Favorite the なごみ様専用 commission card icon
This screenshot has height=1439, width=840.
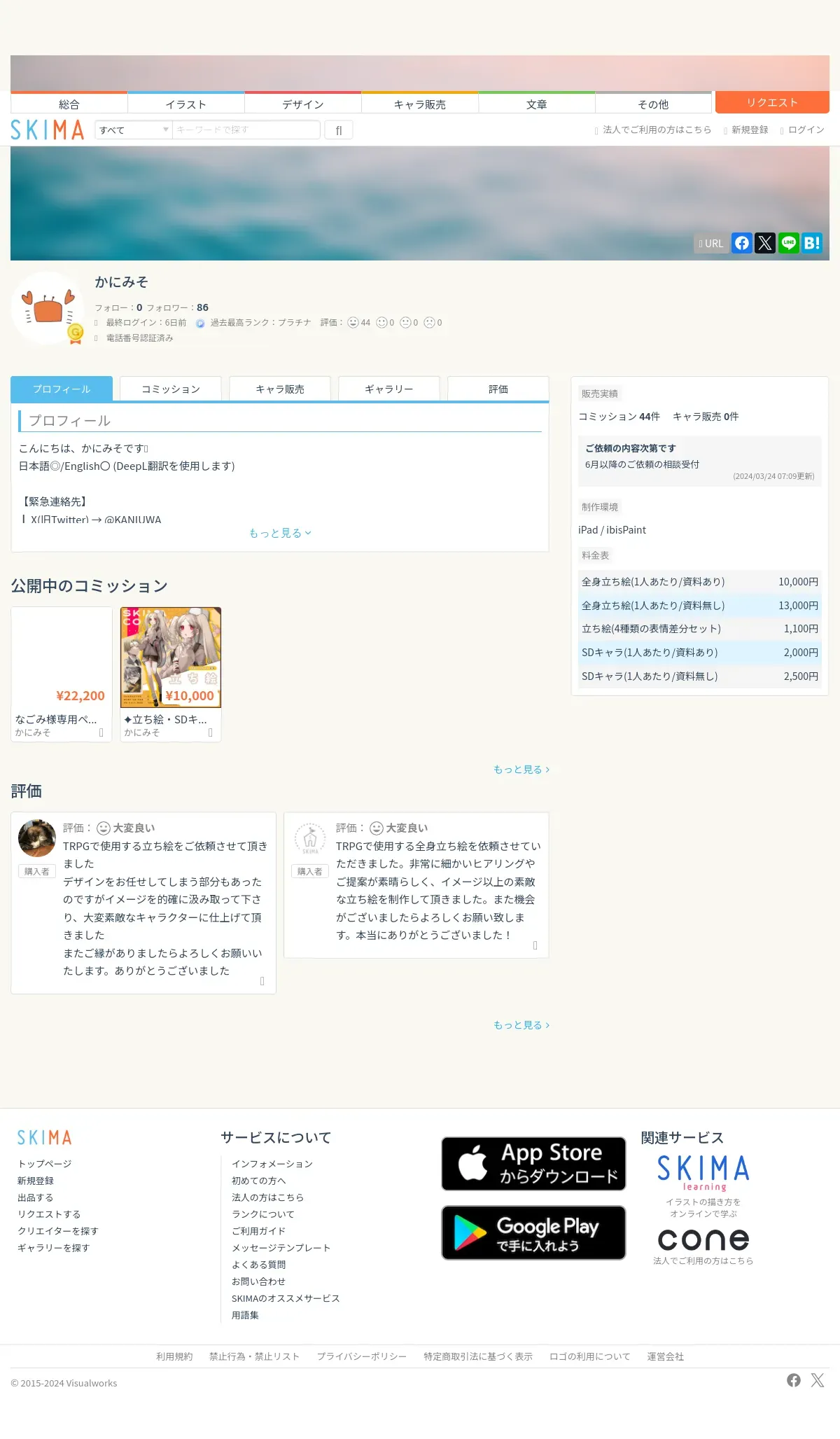tap(101, 732)
